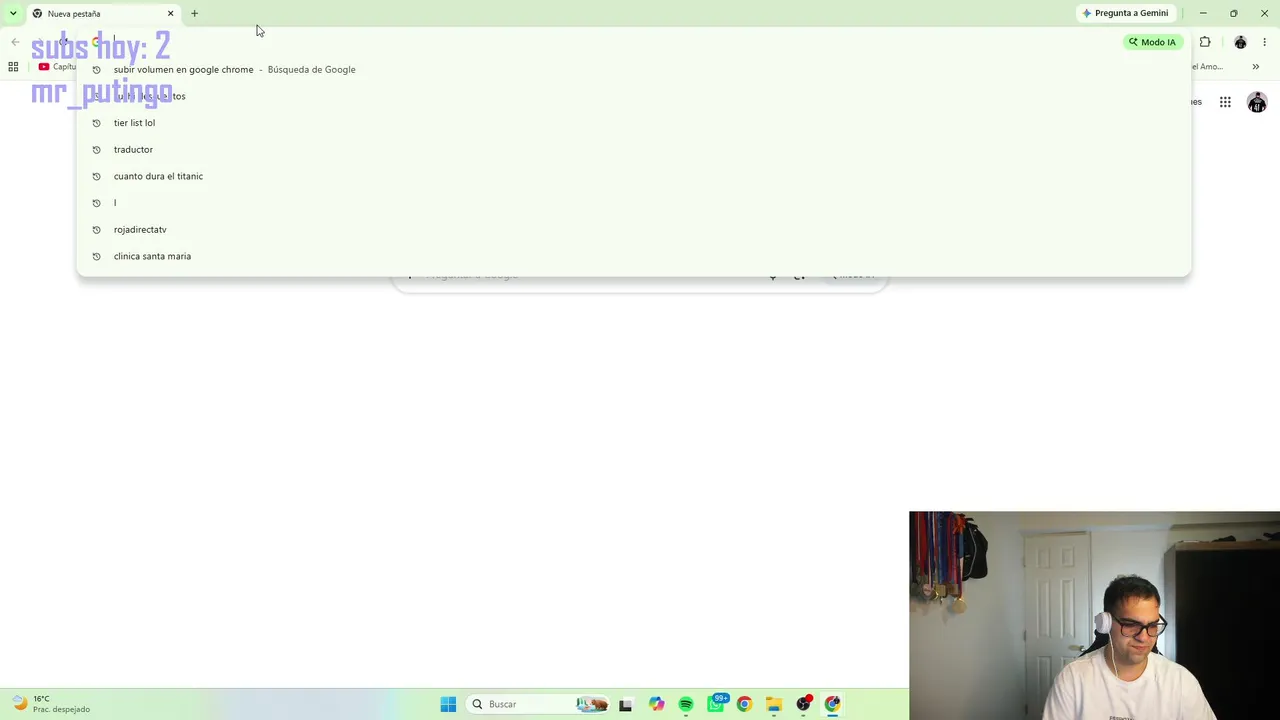Viewport: 1280px width, 720px height.
Task: Click the taskbar Buscar search box
Action: 538,704
